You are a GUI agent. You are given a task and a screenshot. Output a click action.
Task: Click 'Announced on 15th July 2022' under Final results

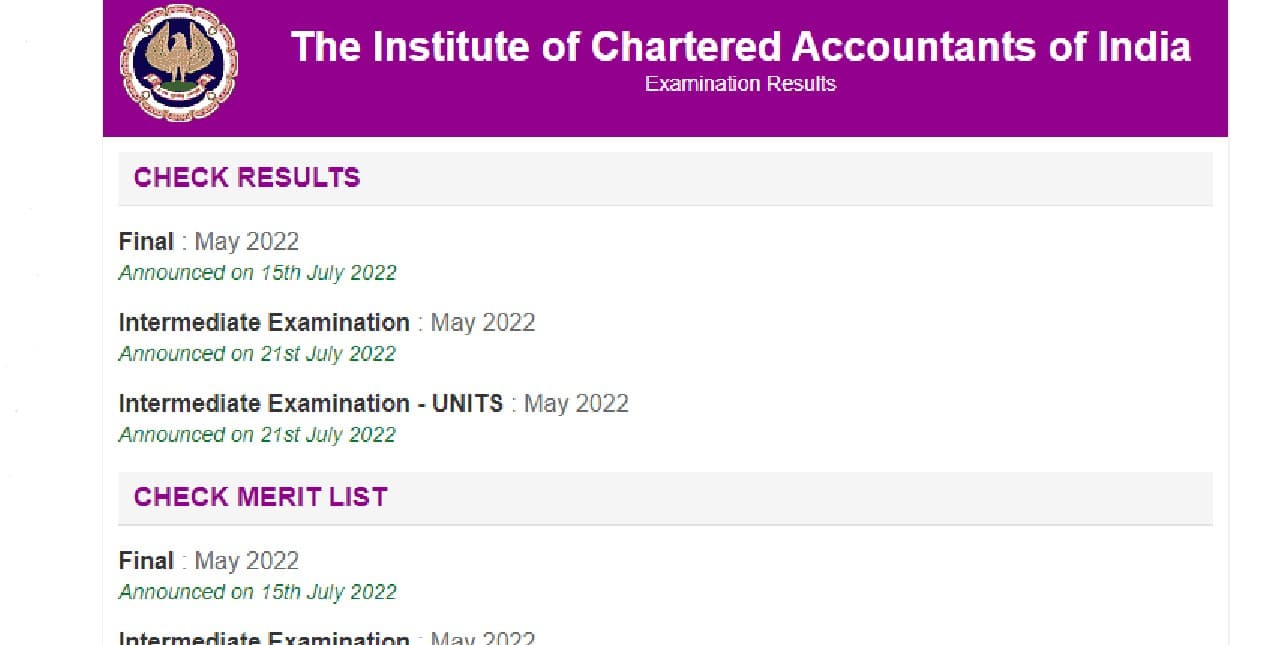tap(258, 272)
